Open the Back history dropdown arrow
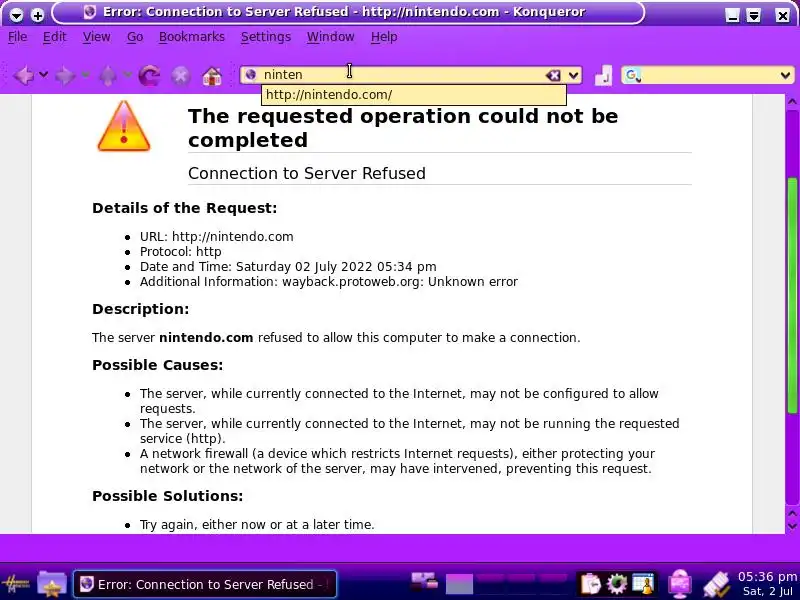 point(44,75)
